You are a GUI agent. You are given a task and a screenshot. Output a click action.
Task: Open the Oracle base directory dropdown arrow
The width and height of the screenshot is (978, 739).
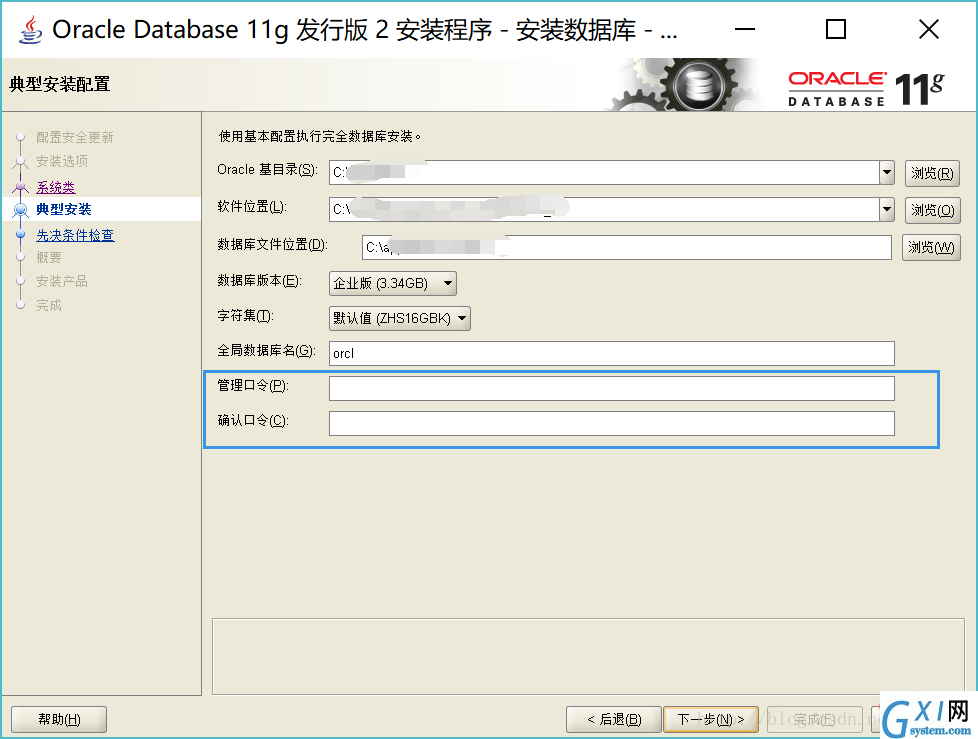(x=886, y=173)
